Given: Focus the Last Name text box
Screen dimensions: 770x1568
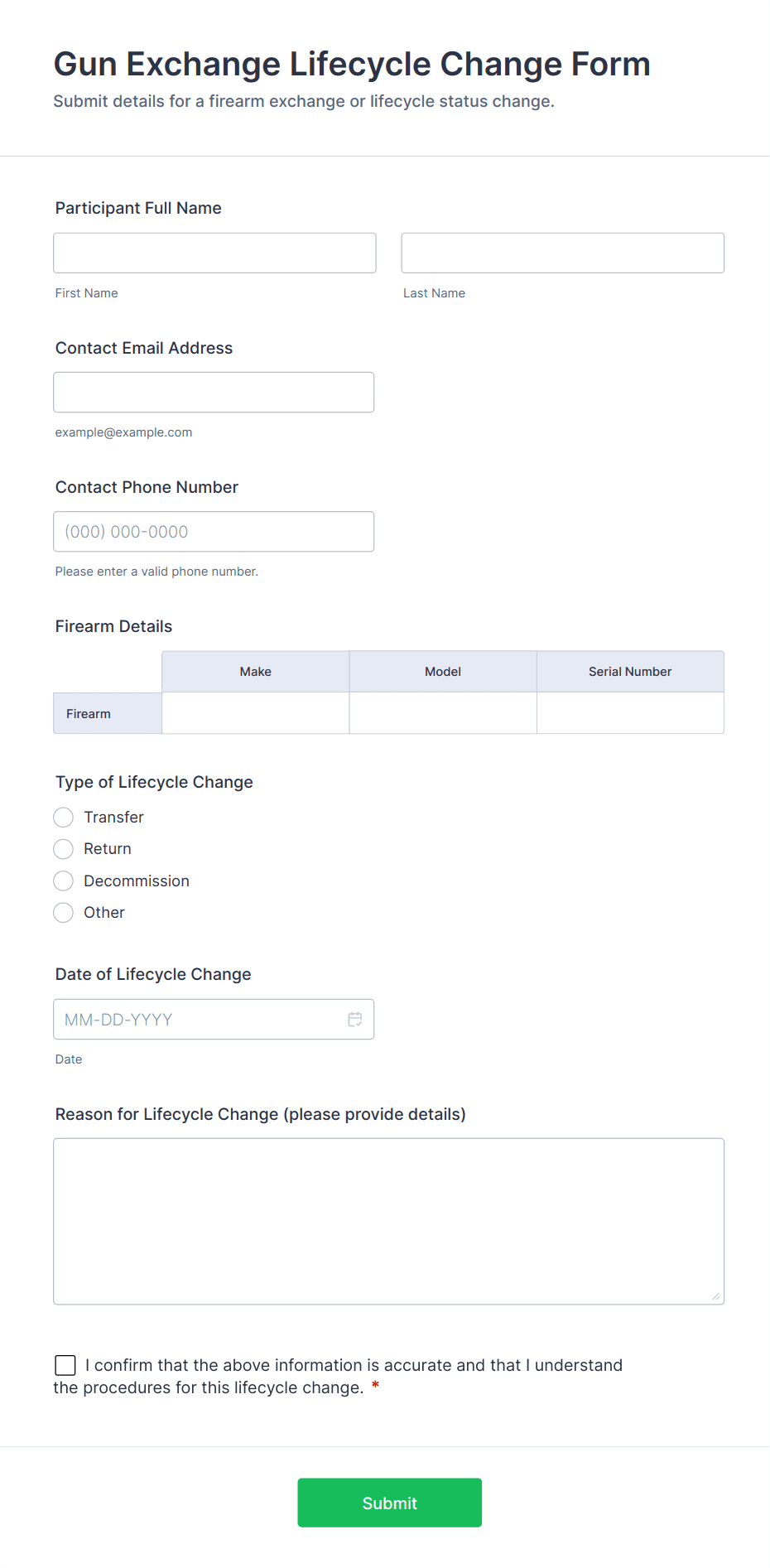Looking at the screenshot, I should coord(562,253).
